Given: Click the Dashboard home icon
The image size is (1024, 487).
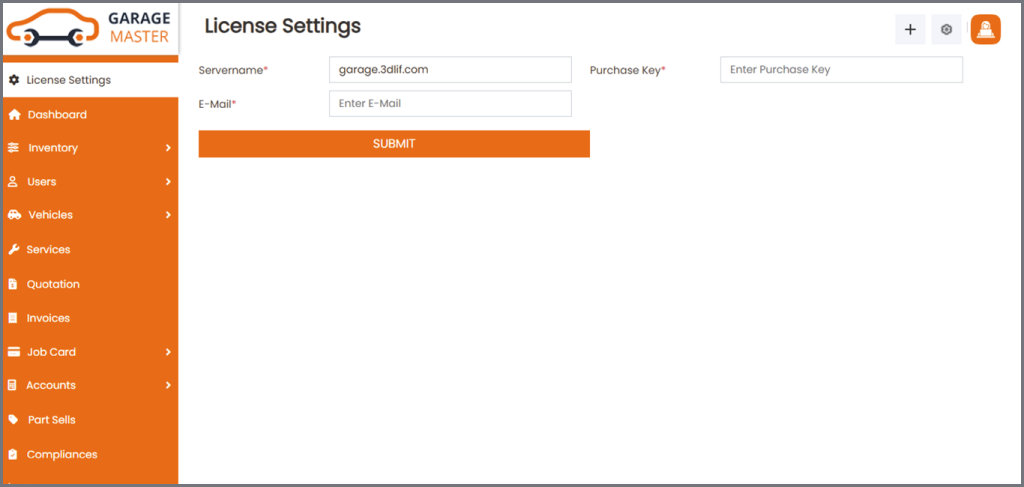Looking at the screenshot, I should pyautogui.click(x=14, y=115).
